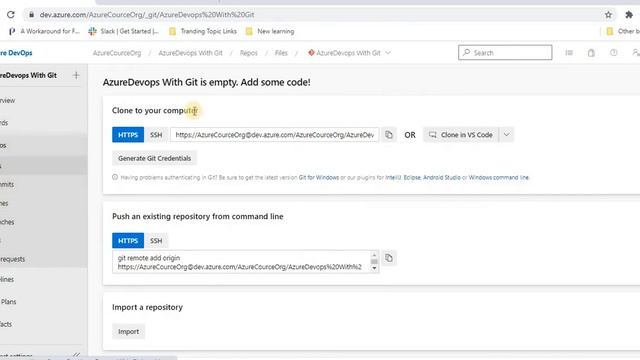Open the New learning bookmark folder
This screenshot has width=640, height=360.
270,31
